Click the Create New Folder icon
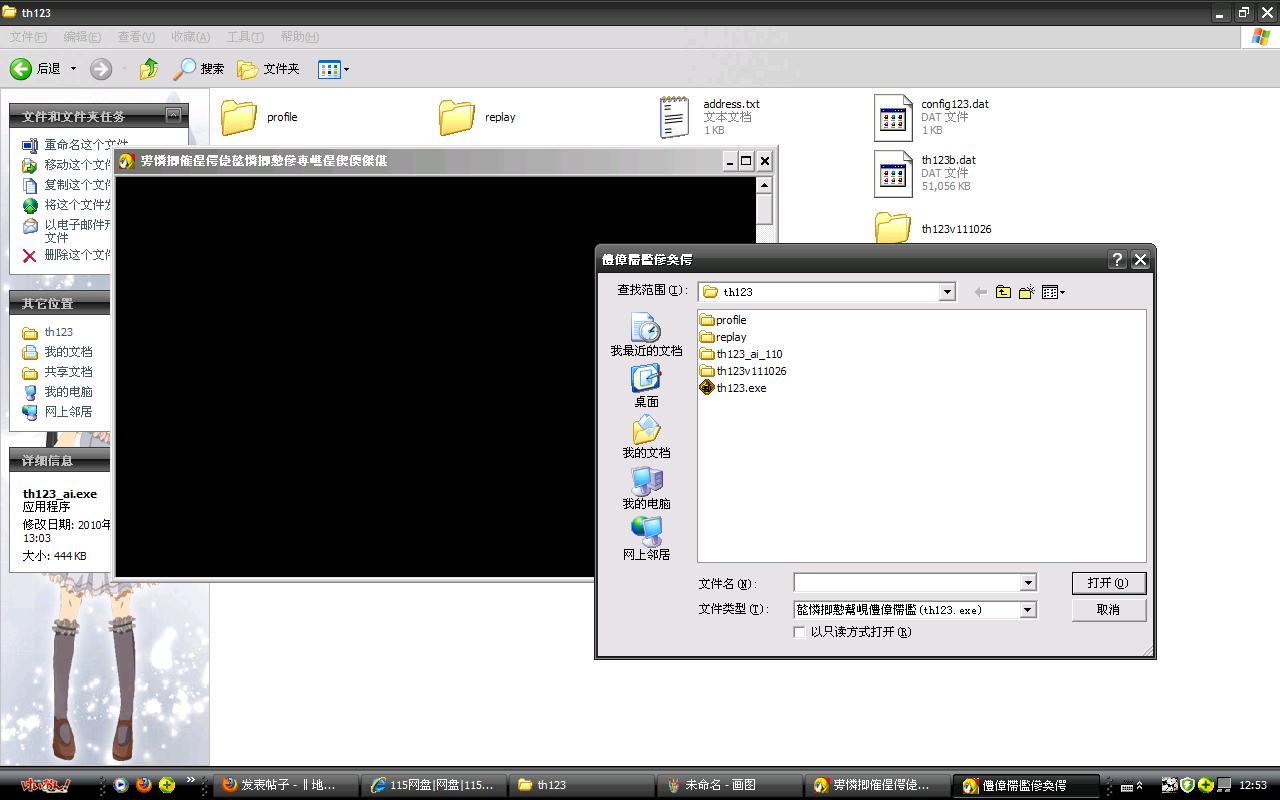Image resolution: width=1280 pixels, height=800 pixels. click(1026, 292)
